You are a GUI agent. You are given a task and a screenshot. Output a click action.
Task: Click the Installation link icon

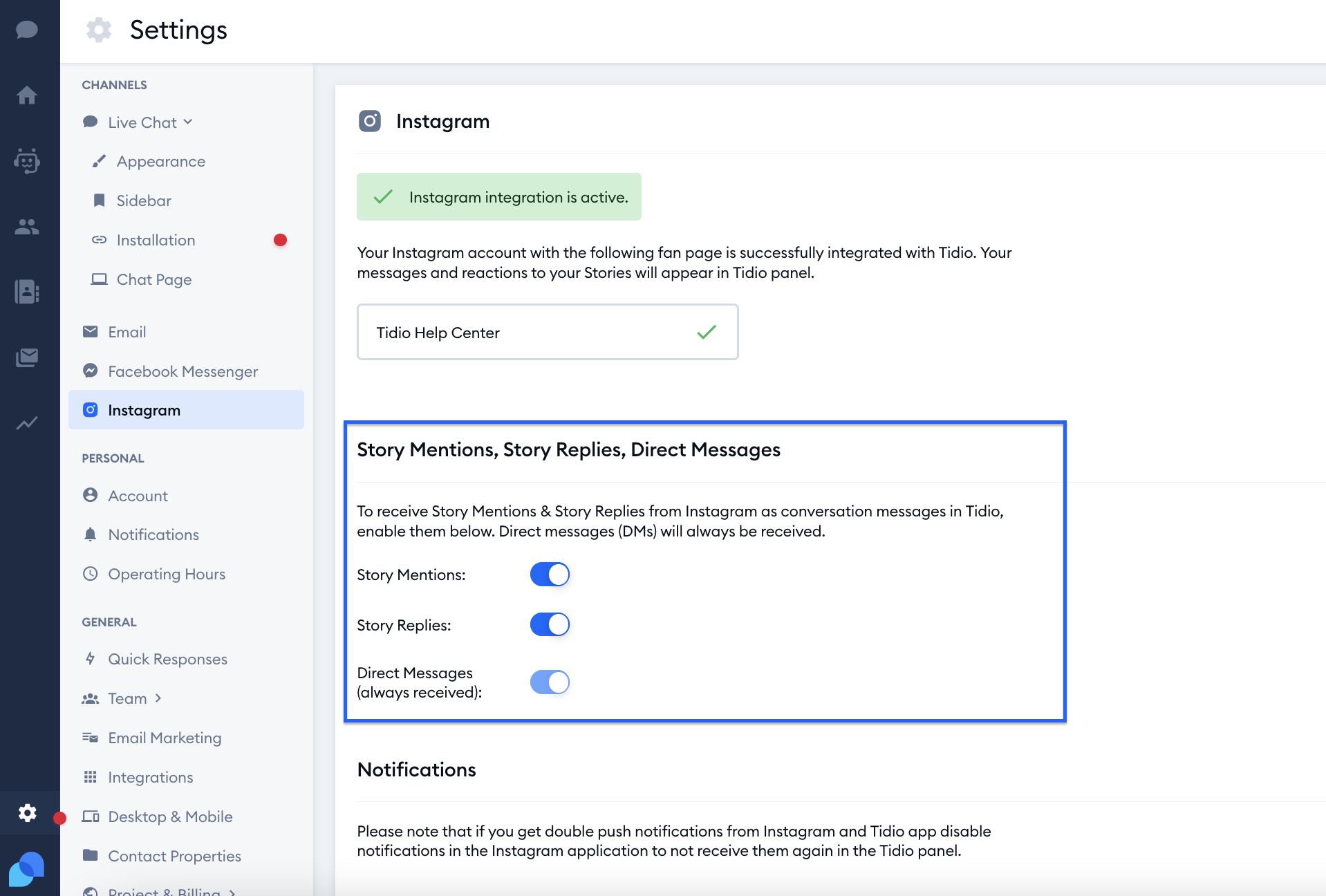pyautogui.click(x=99, y=240)
